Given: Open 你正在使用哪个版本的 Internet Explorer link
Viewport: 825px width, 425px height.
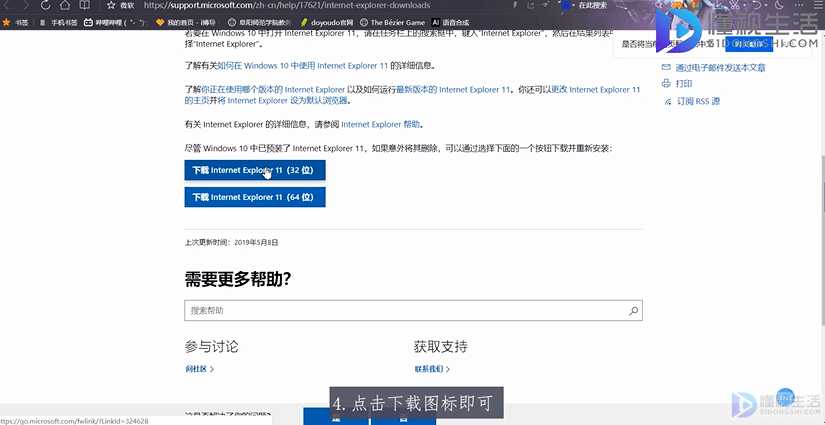Looking at the screenshot, I should point(273,89).
